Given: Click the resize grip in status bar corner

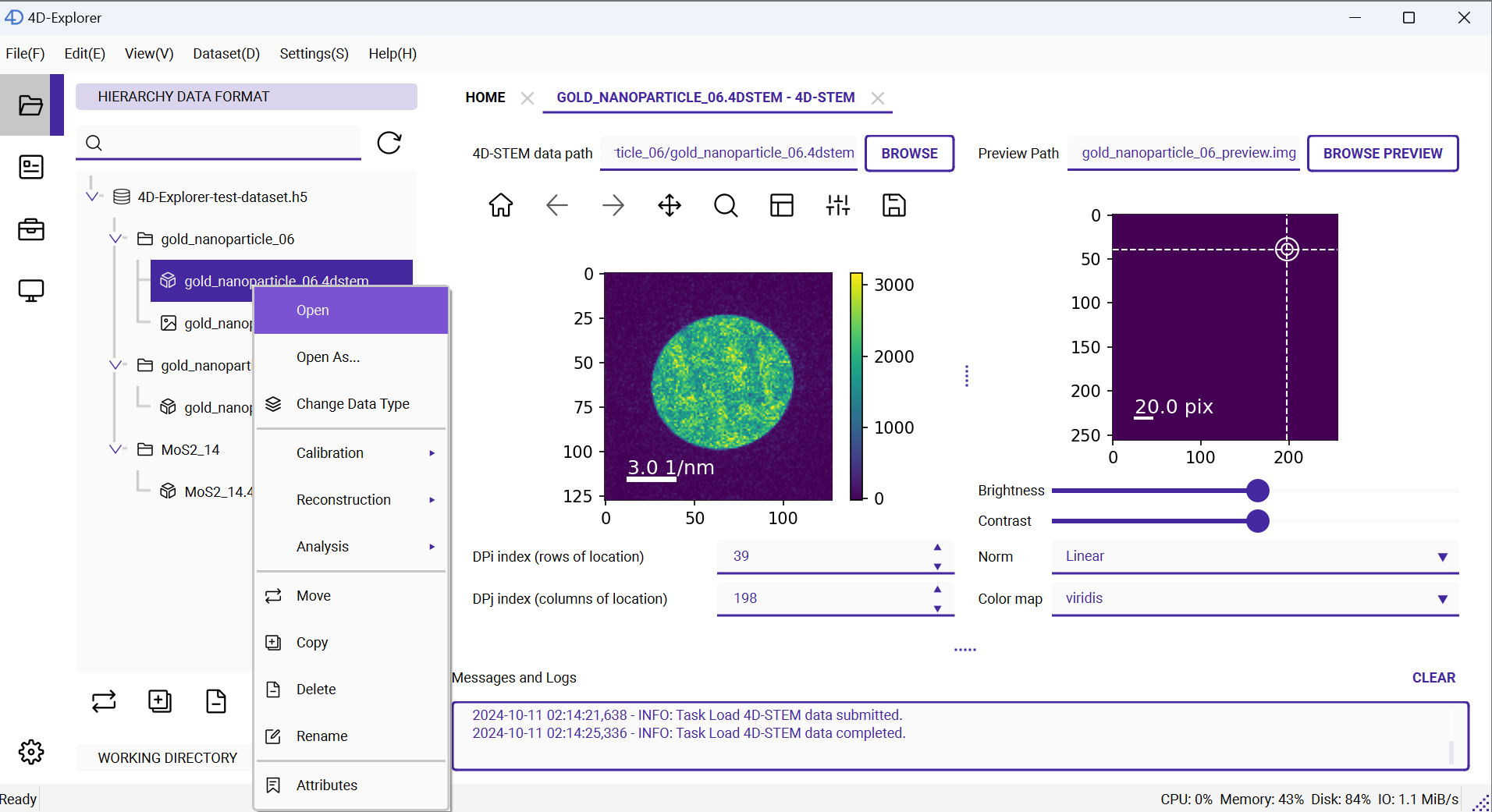Looking at the screenshot, I should pos(1480,803).
